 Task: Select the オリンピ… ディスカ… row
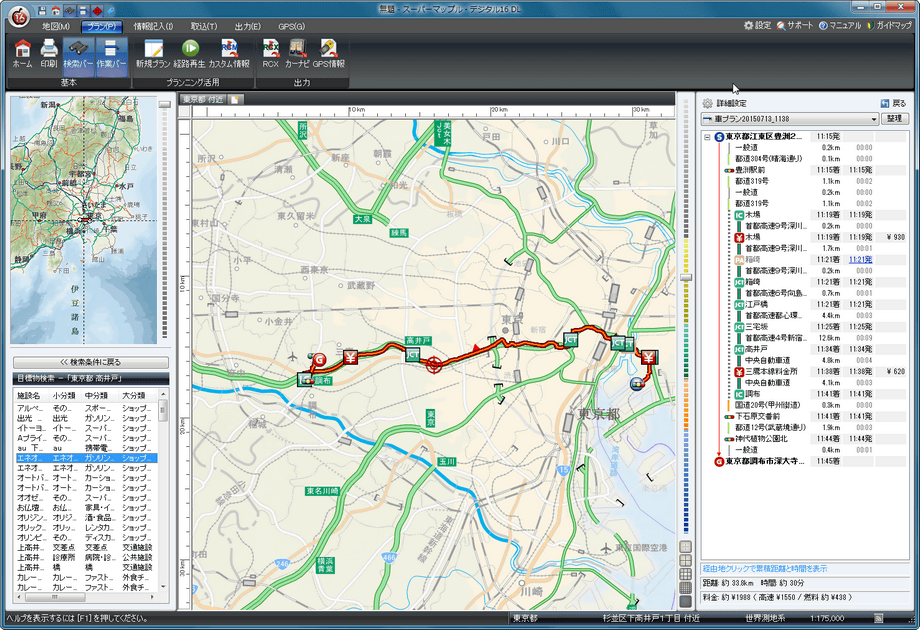87,537
